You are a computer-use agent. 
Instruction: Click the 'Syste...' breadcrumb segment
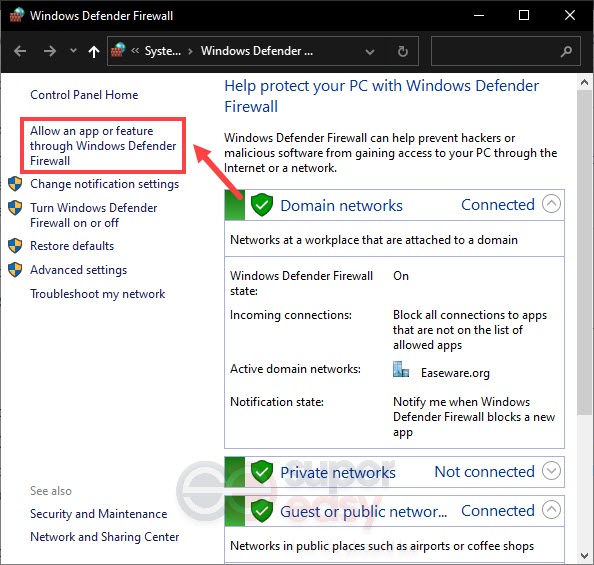[x=163, y=51]
